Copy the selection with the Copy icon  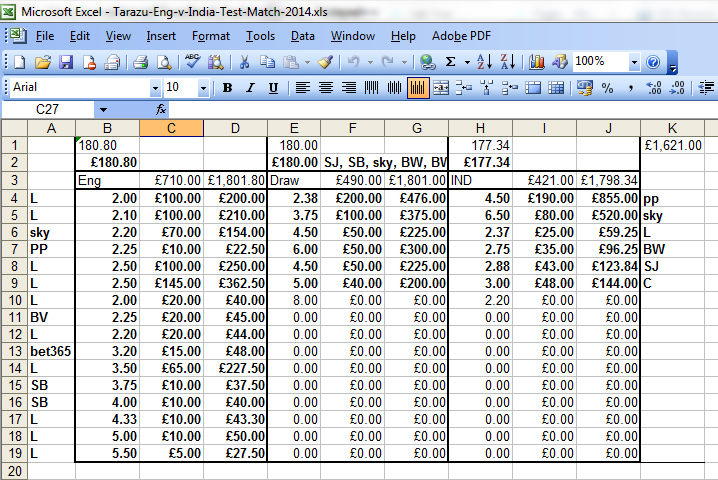point(267,62)
